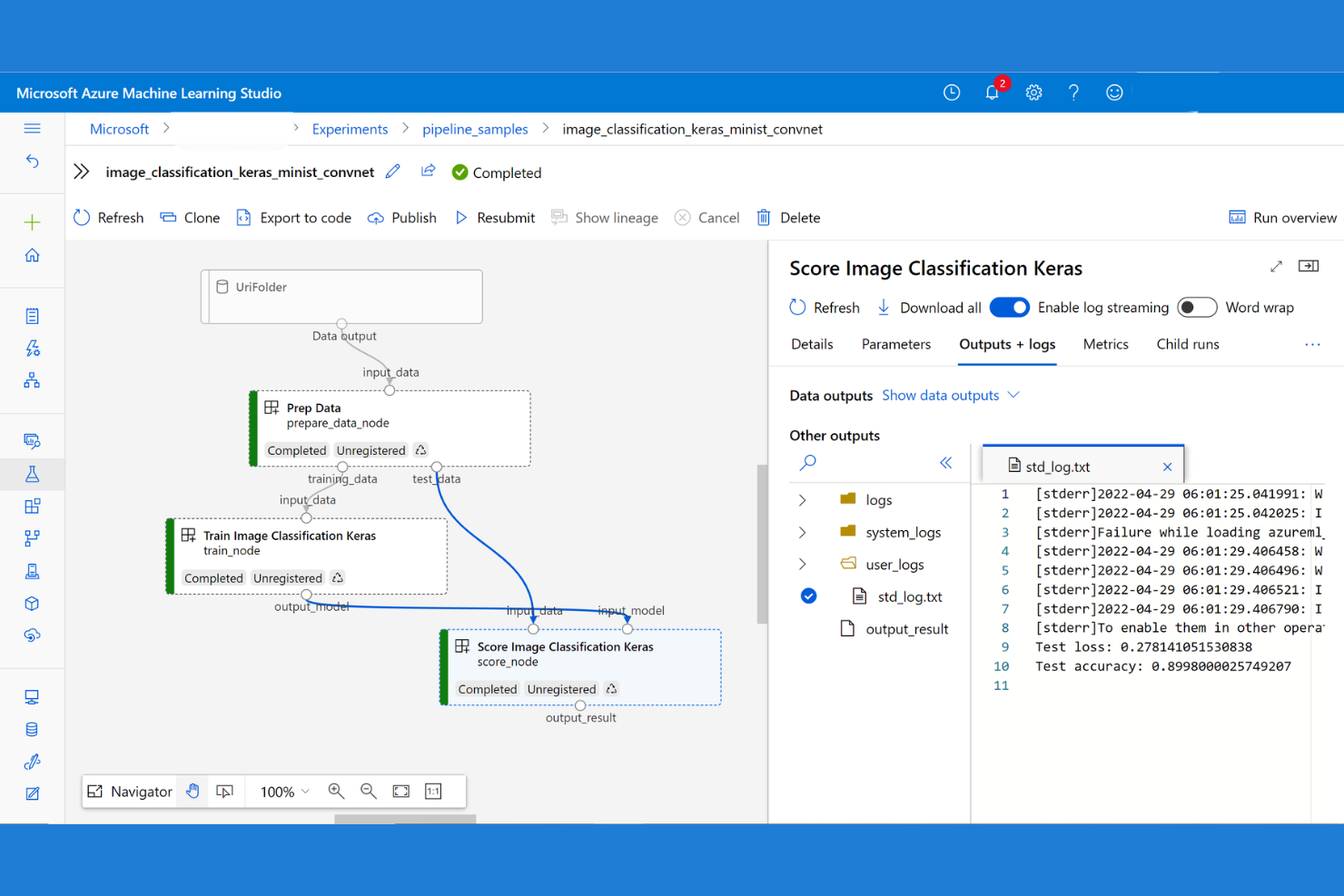Click the back arrow in left sidebar

coord(32,161)
